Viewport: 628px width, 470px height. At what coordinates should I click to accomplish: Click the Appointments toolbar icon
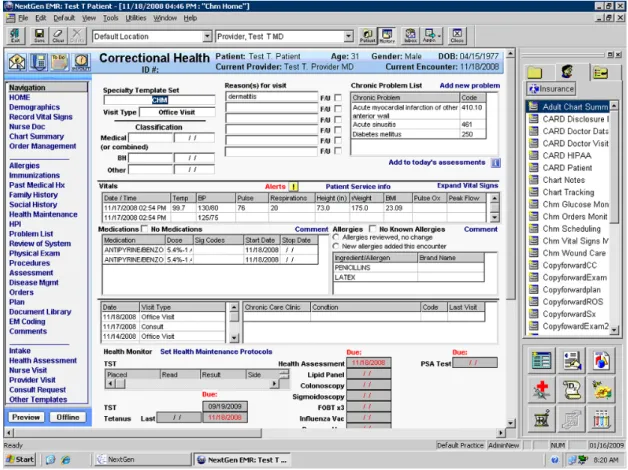pos(429,36)
